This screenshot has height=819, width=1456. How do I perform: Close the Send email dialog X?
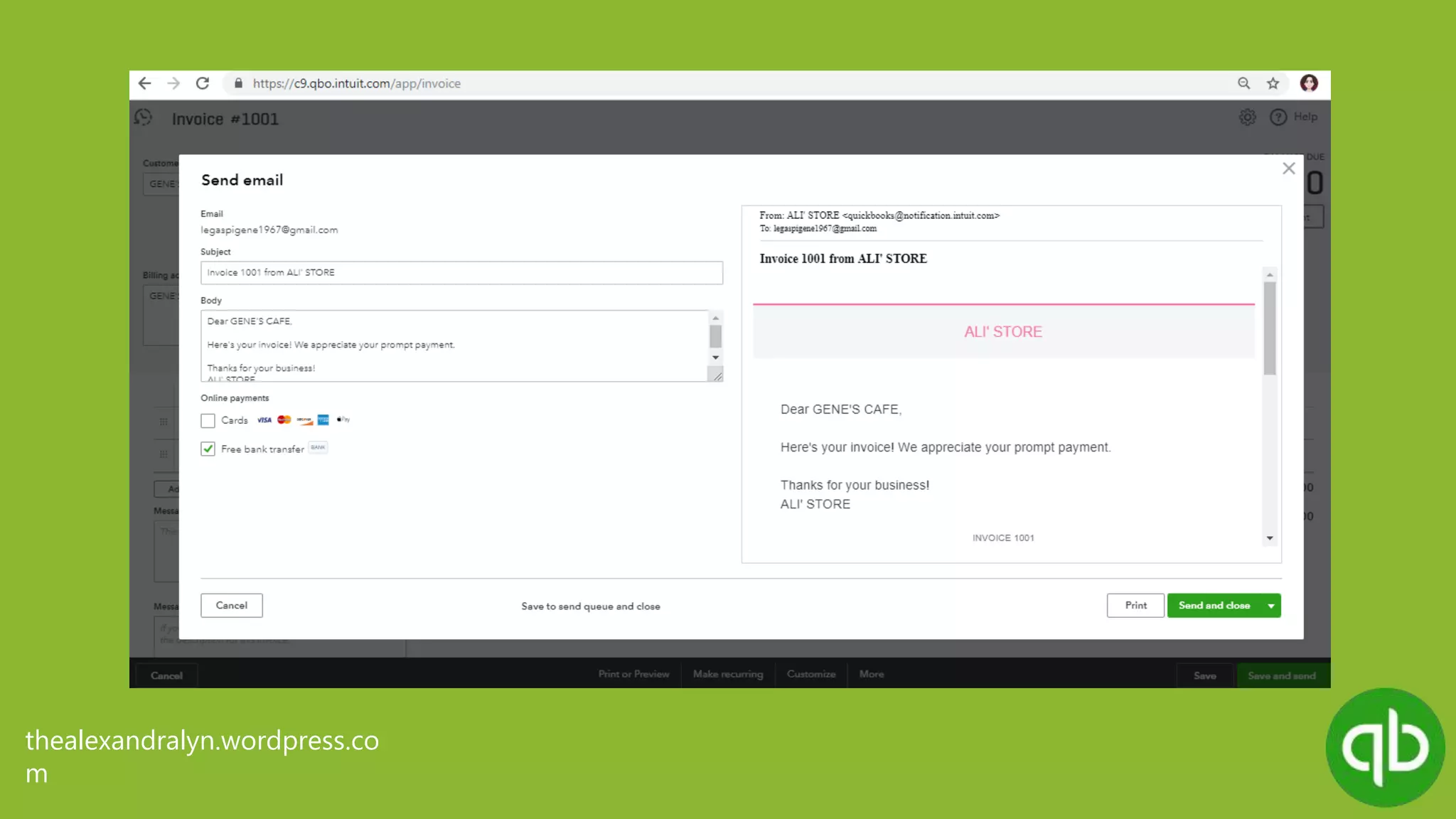(x=1288, y=168)
